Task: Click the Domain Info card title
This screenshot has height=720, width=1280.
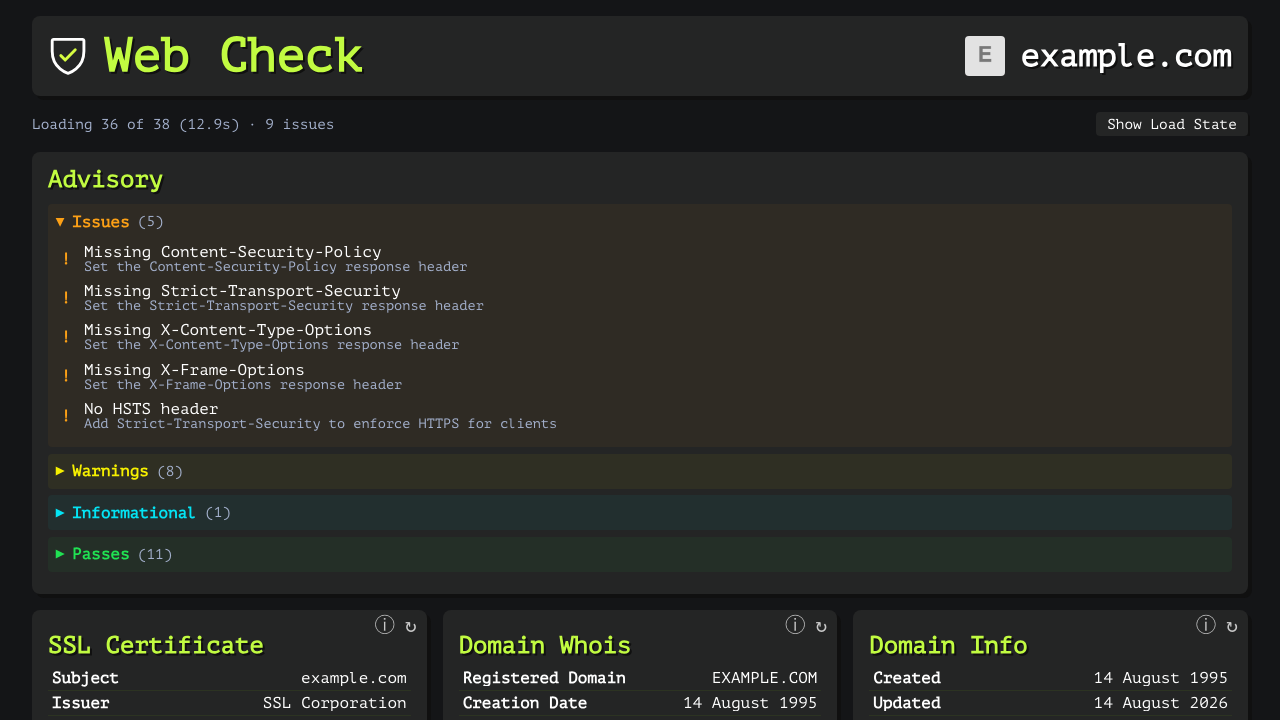Action: (948, 645)
